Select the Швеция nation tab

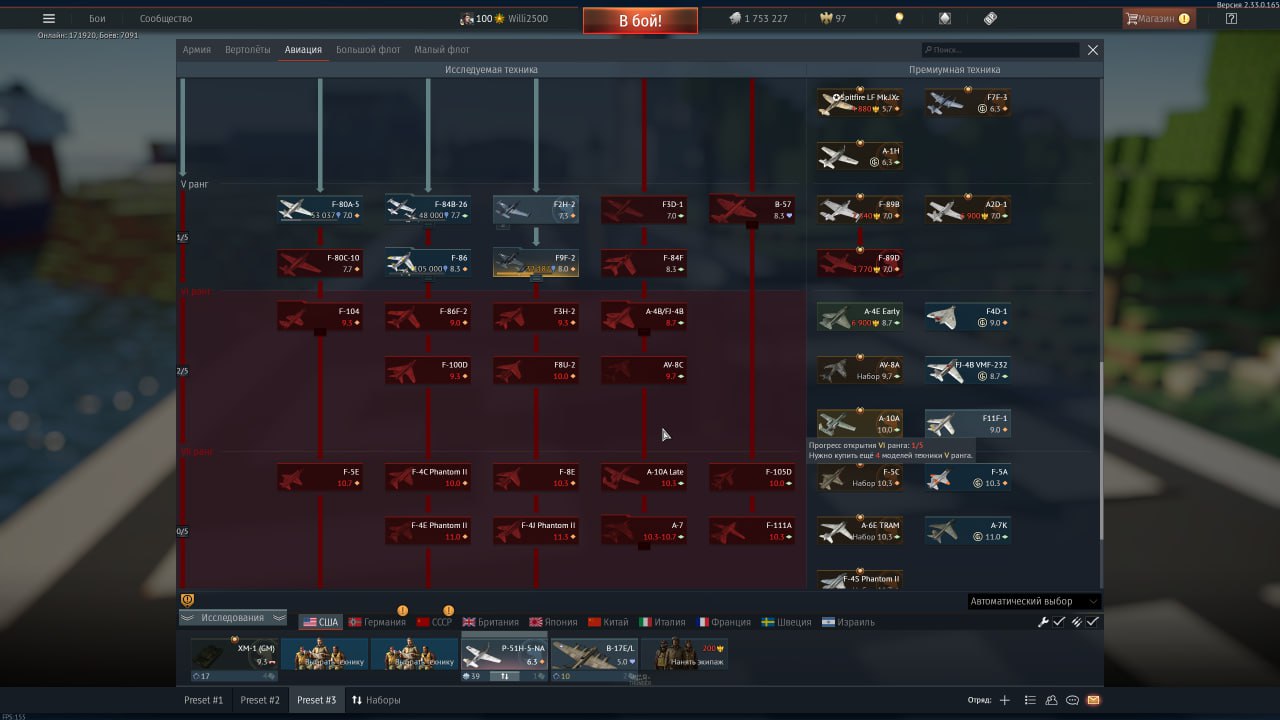point(787,622)
